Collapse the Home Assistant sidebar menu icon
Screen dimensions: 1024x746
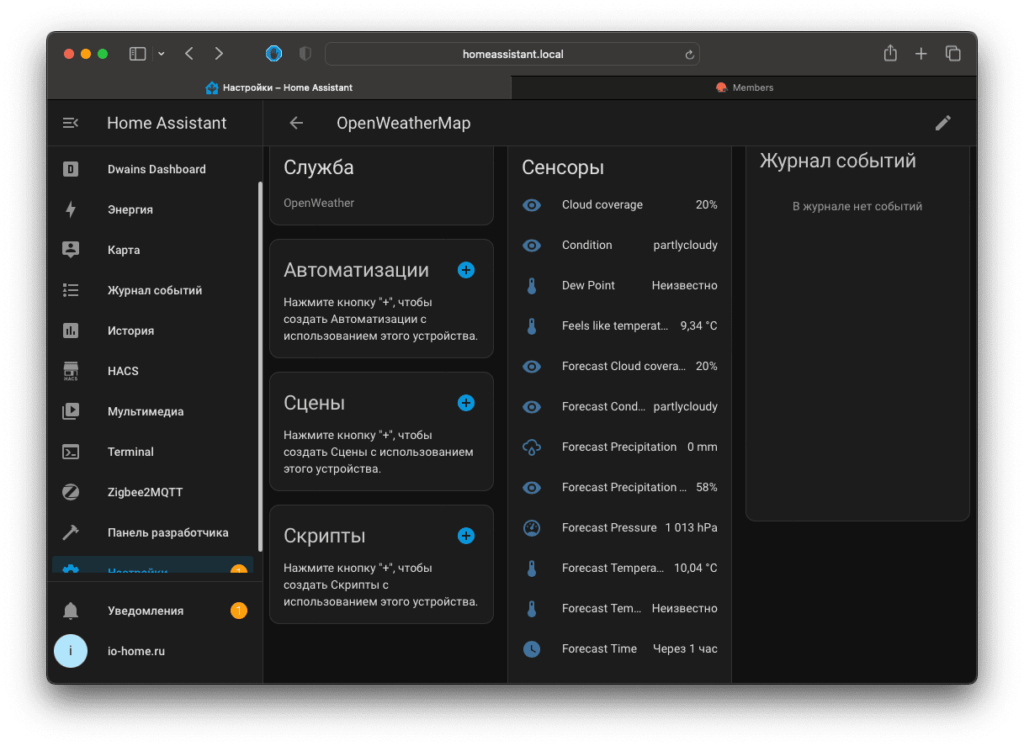71,123
